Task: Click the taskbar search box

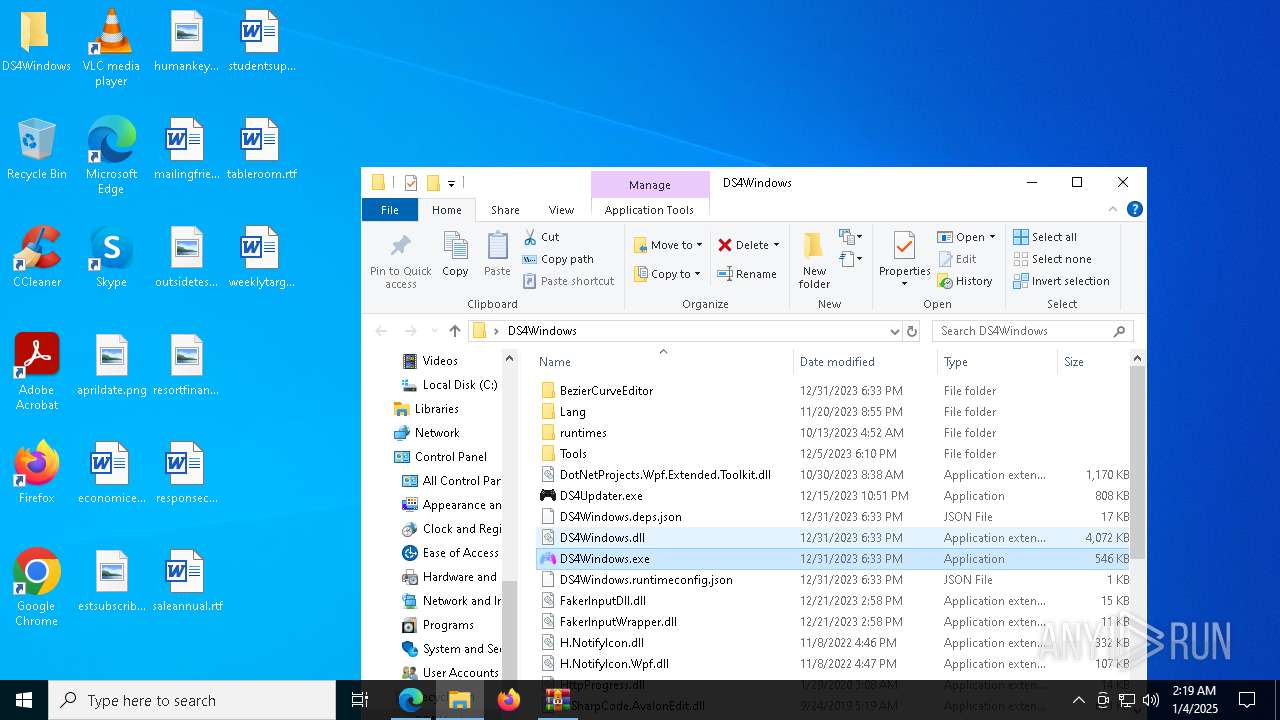Action: 192,700
